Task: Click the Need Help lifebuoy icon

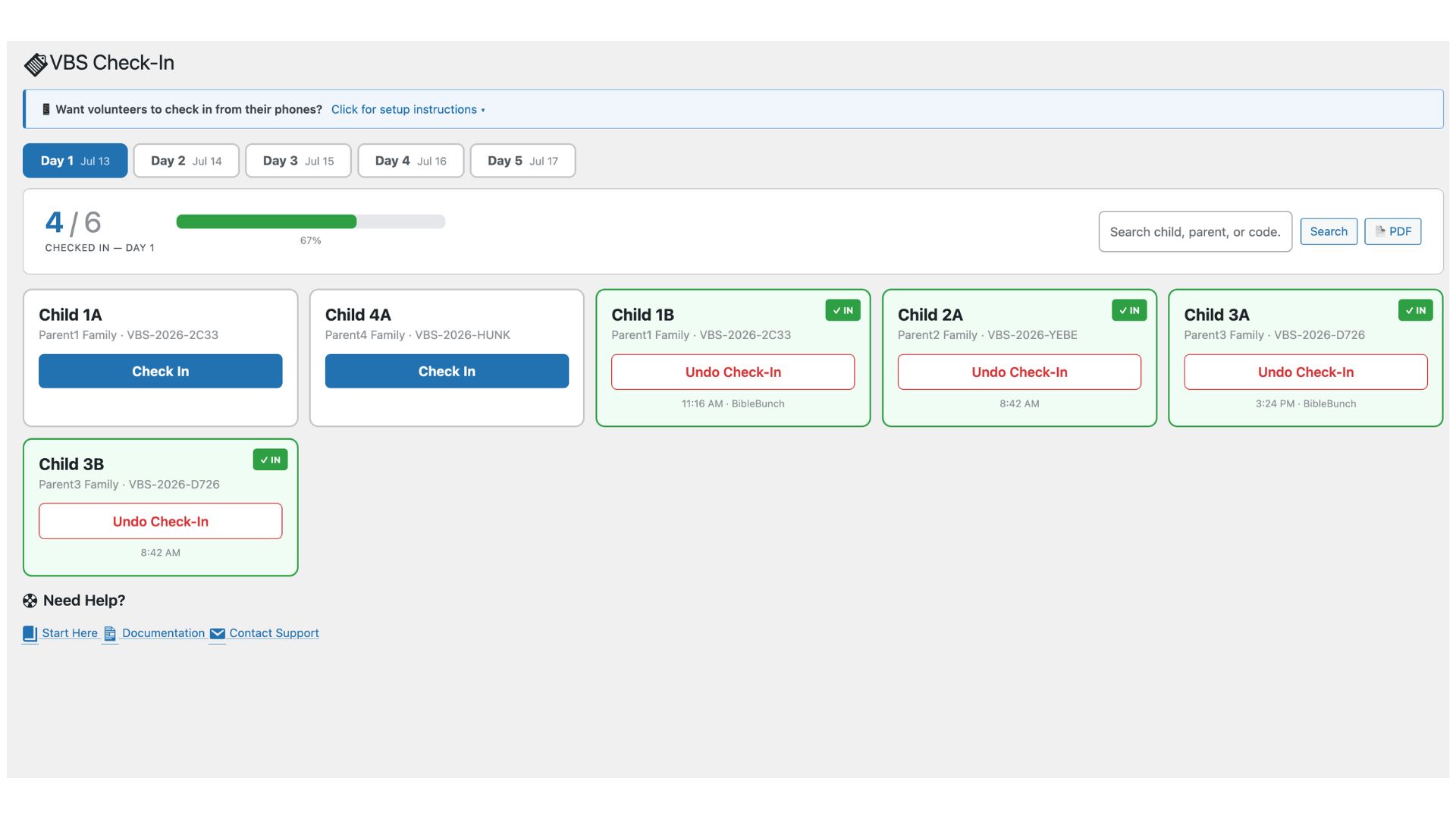Action: [30, 601]
